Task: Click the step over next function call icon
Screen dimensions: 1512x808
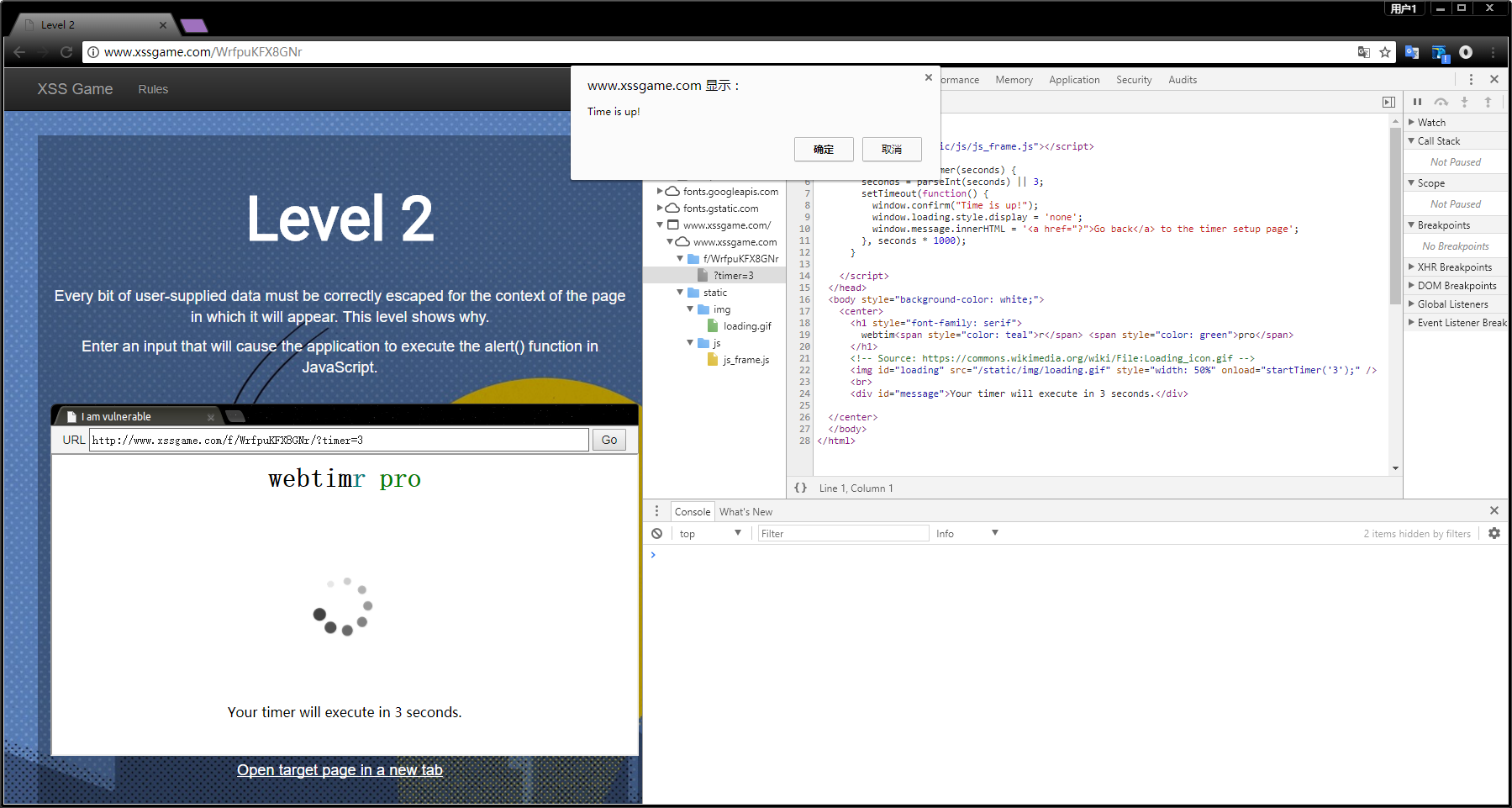Action: 1441,102
